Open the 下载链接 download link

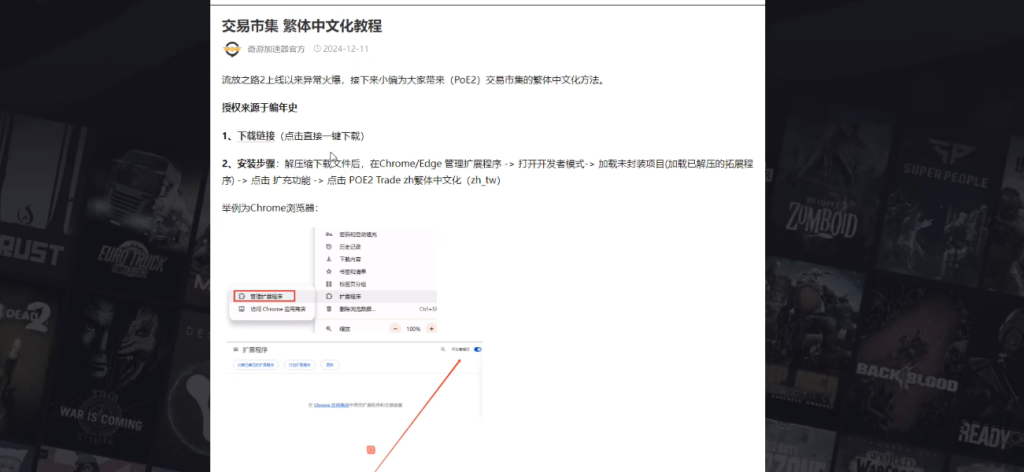(256, 136)
